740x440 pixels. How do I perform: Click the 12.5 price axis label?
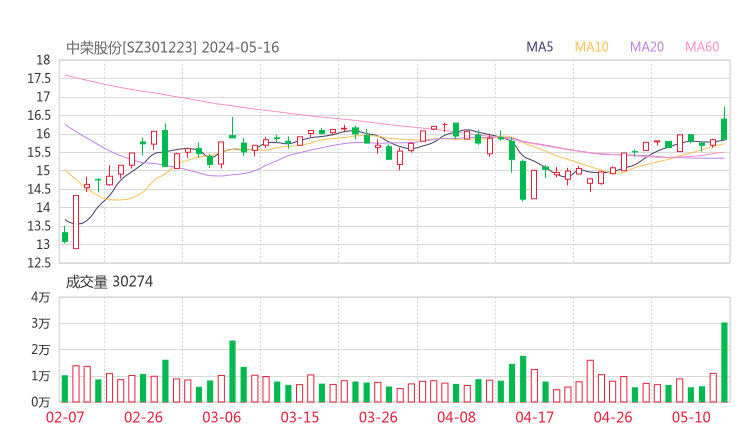pyautogui.click(x=39, y=262)
